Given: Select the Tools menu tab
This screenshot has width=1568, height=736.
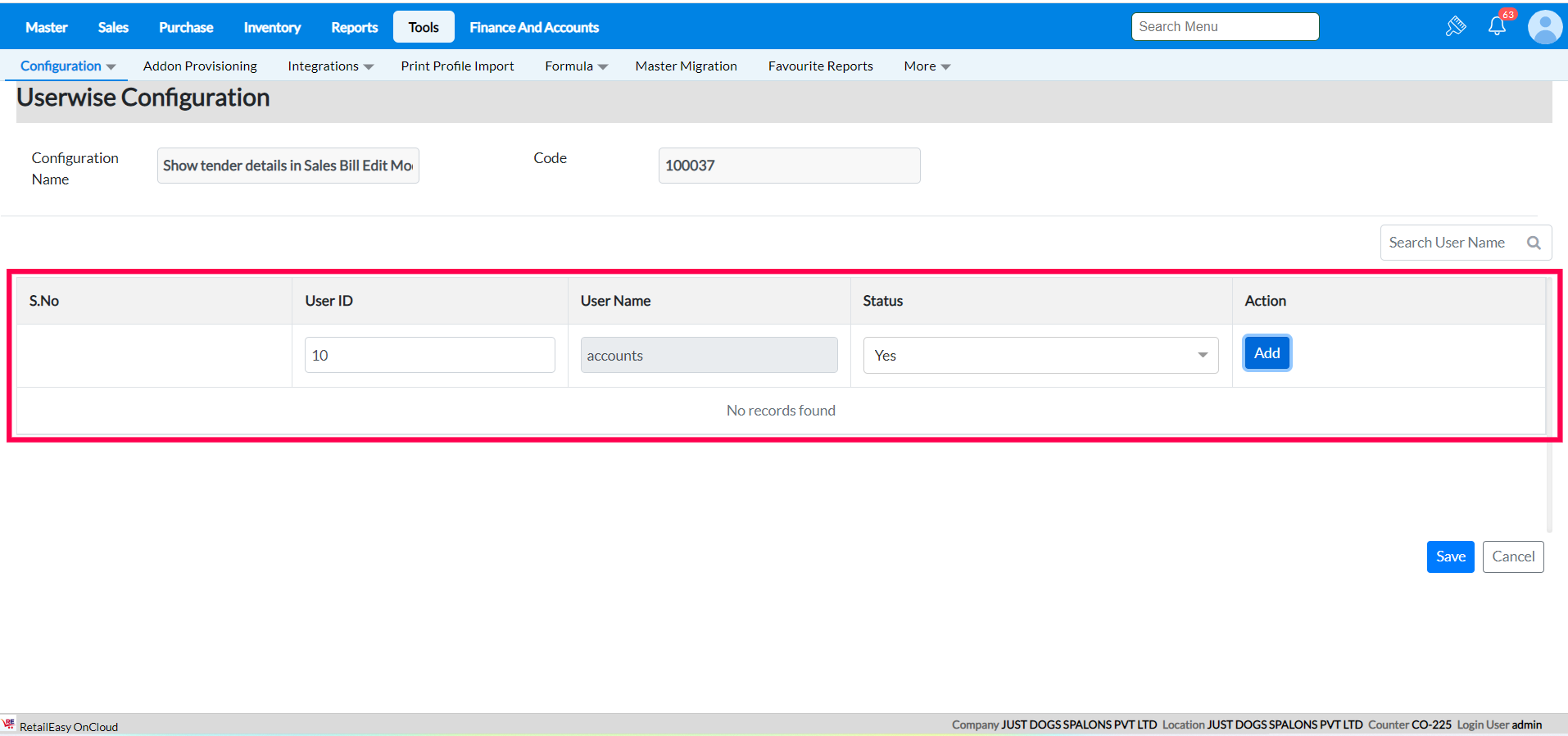Looking at the screenshot, I should click(424, 27).
